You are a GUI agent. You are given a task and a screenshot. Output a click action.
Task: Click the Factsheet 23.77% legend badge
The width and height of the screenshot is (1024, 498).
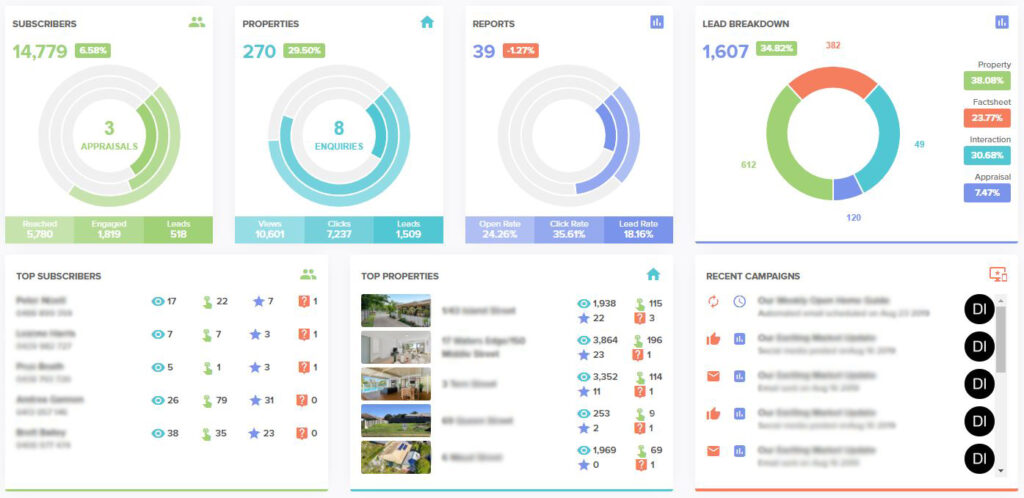click(987, 118)
